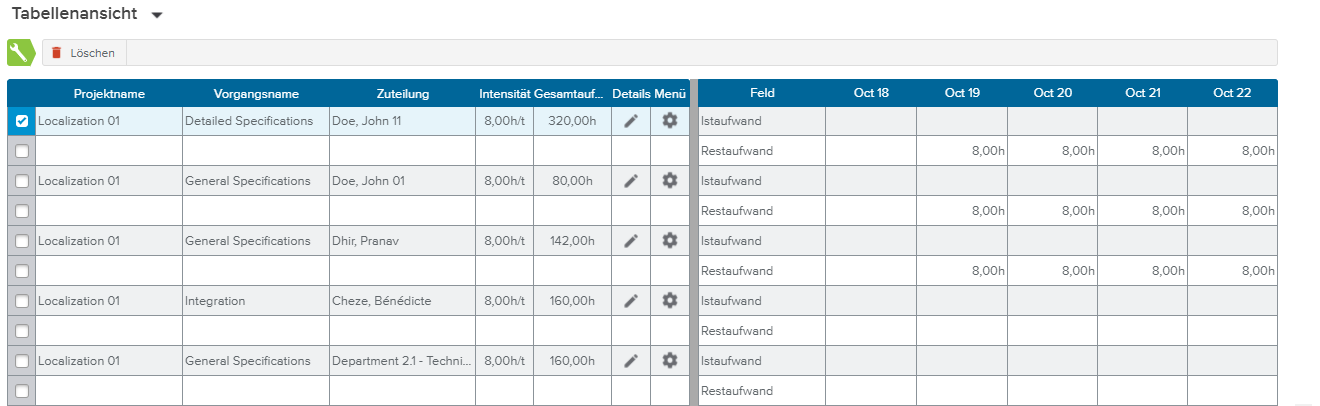Click pencil icon for Doe, John 01
Image resolution: width=1320 pixels, height=406 pixels.
630,181
